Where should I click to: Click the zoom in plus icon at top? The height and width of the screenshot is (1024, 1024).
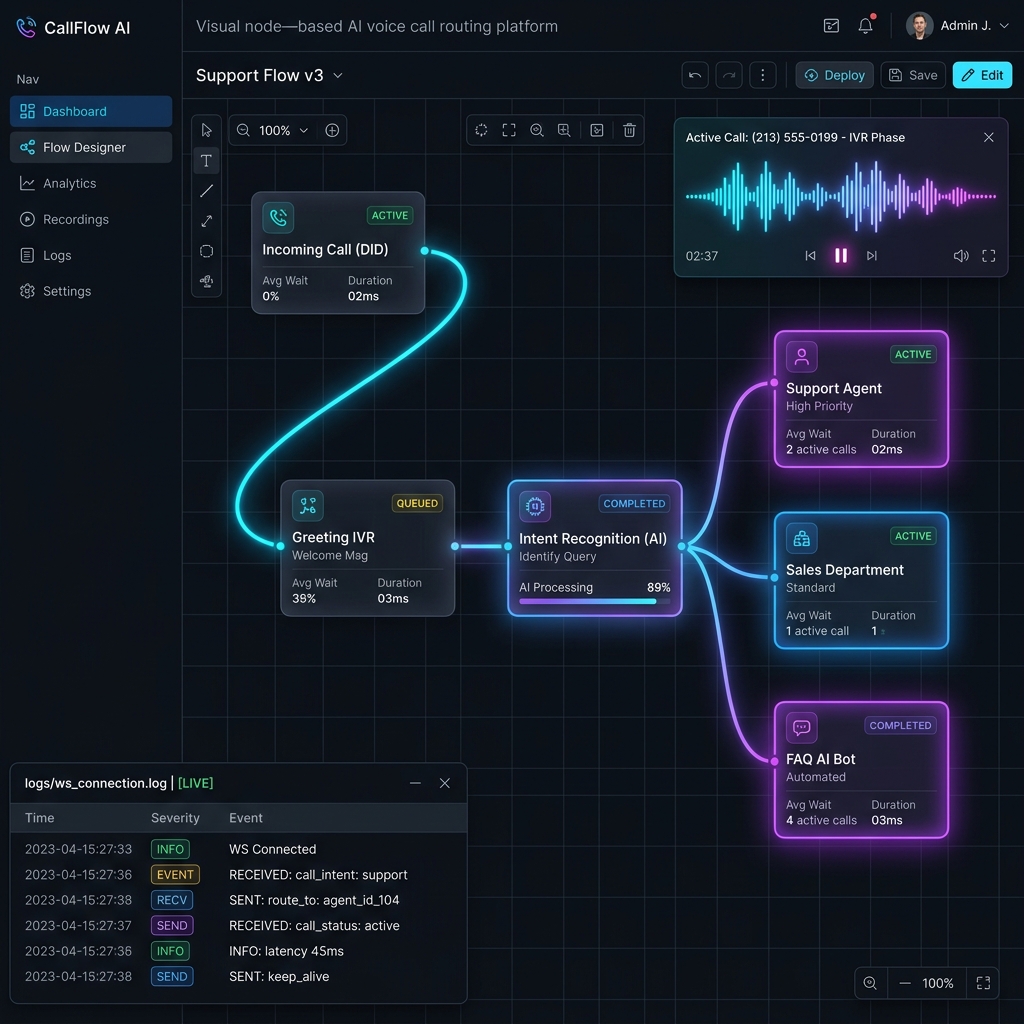(x=332, y=130)
